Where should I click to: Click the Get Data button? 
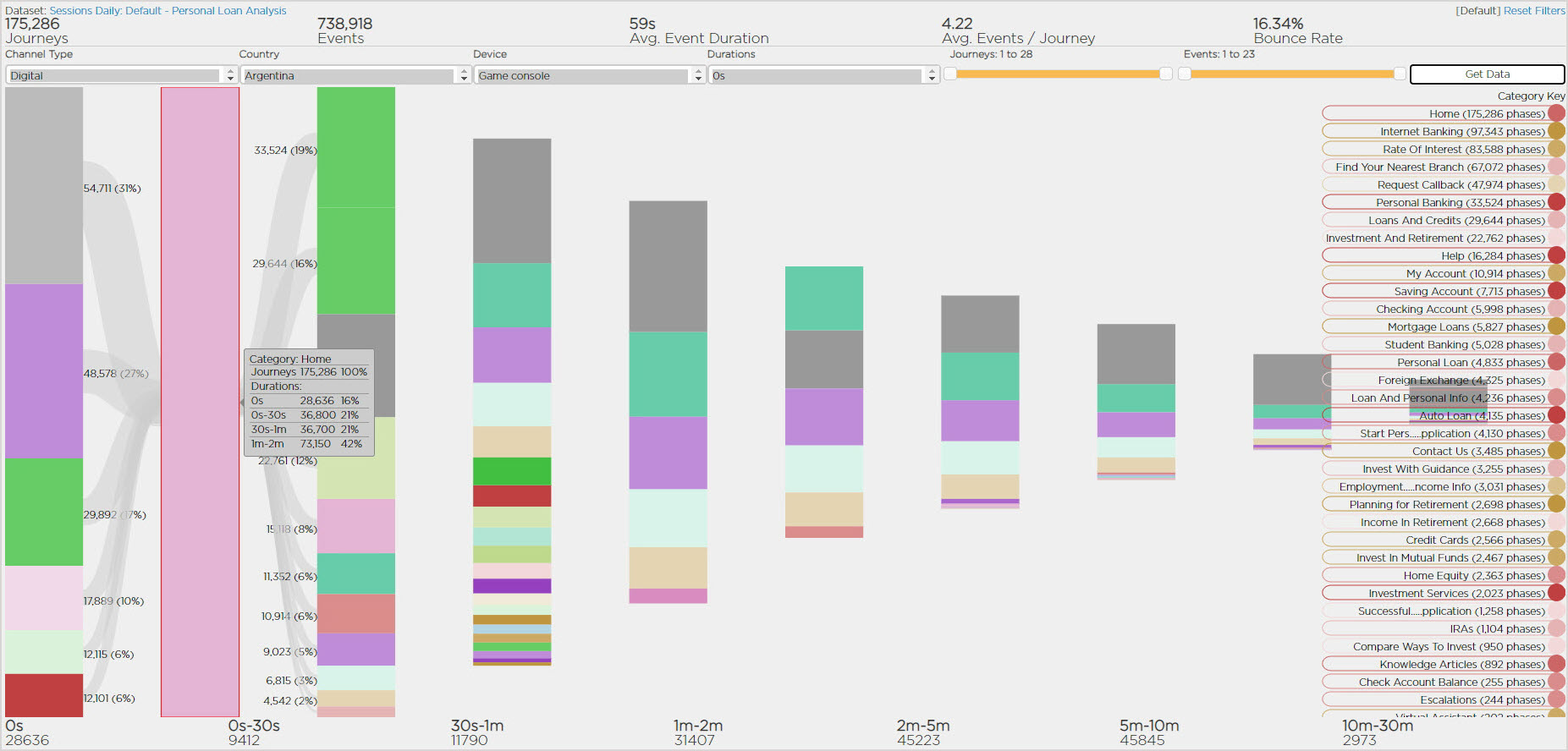(x=1487, y=74)
